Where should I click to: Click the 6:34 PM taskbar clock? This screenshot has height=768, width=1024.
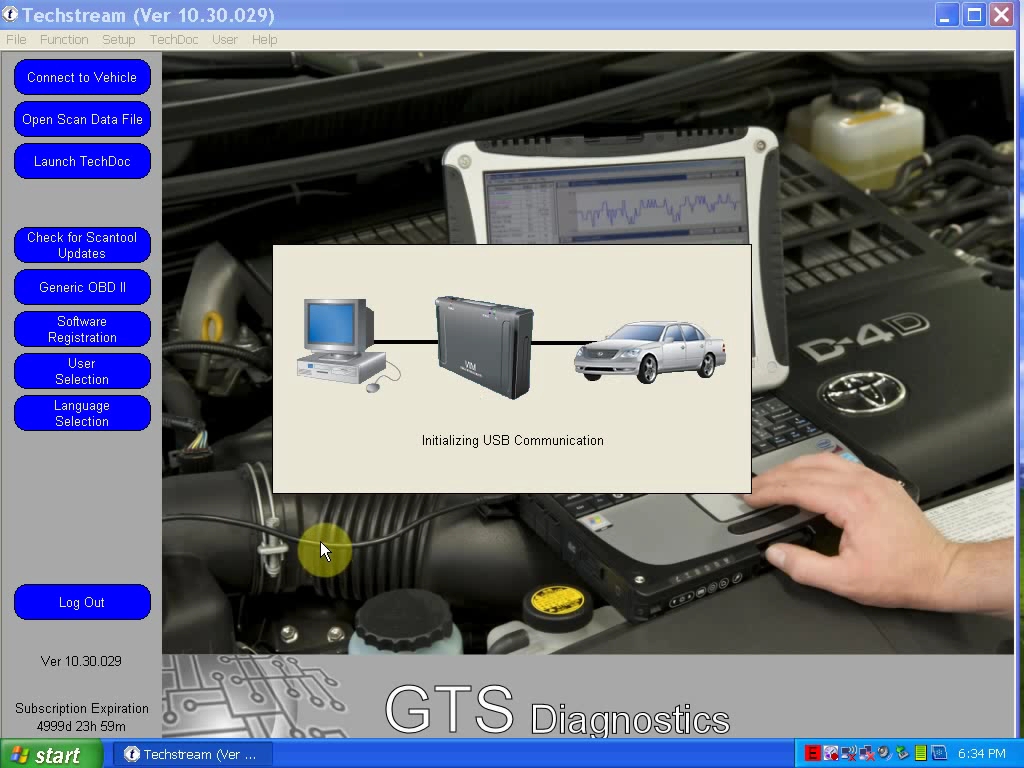[x=982, y=754]
